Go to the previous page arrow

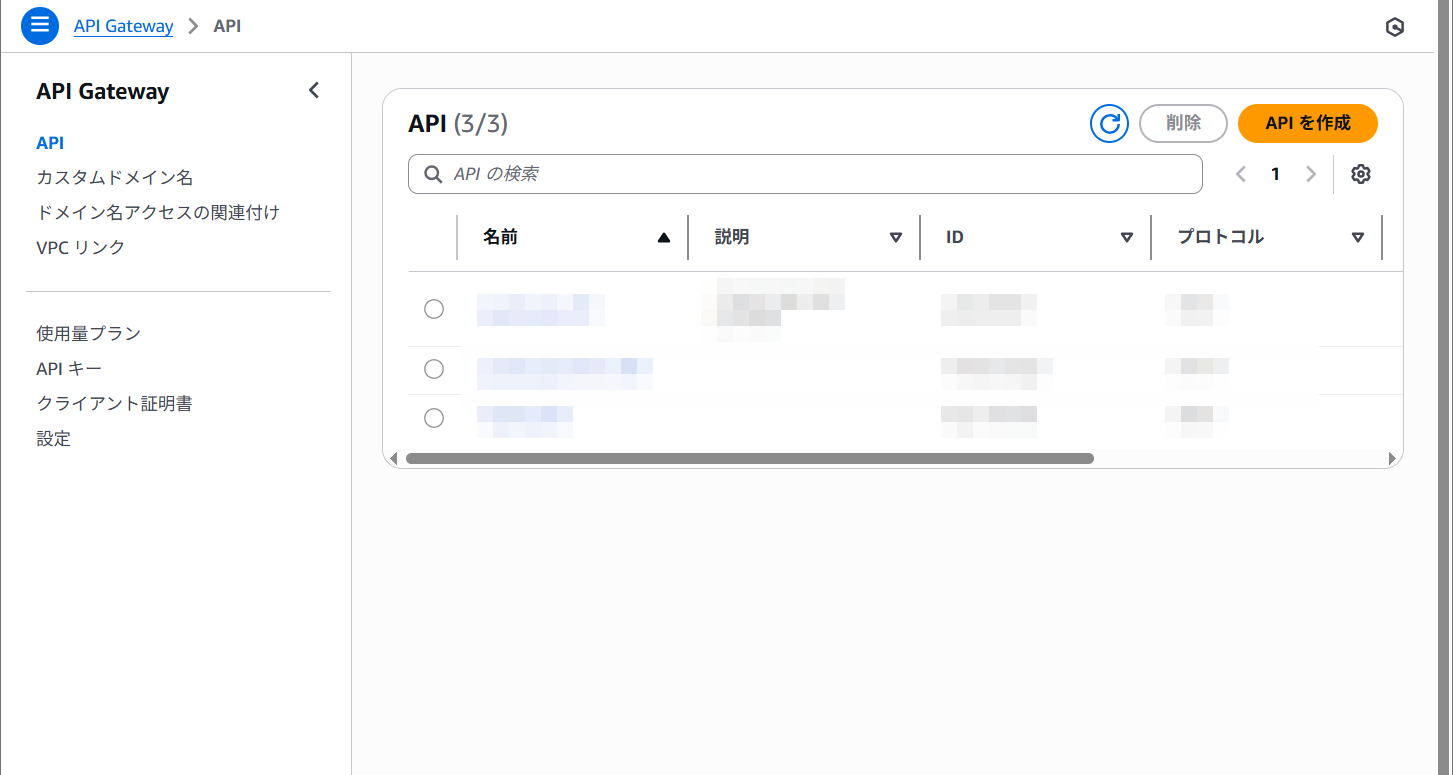coord(1241,174)
